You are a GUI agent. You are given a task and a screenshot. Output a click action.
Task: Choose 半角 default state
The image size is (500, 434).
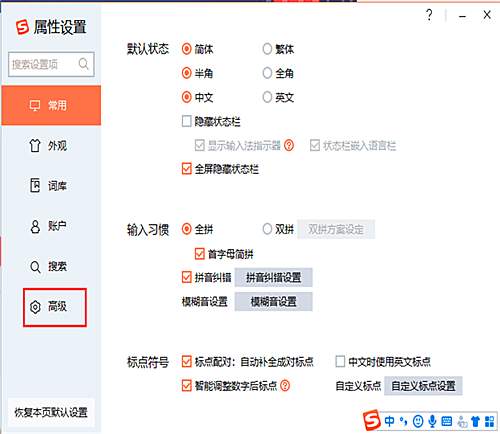(x=186, y=73)
